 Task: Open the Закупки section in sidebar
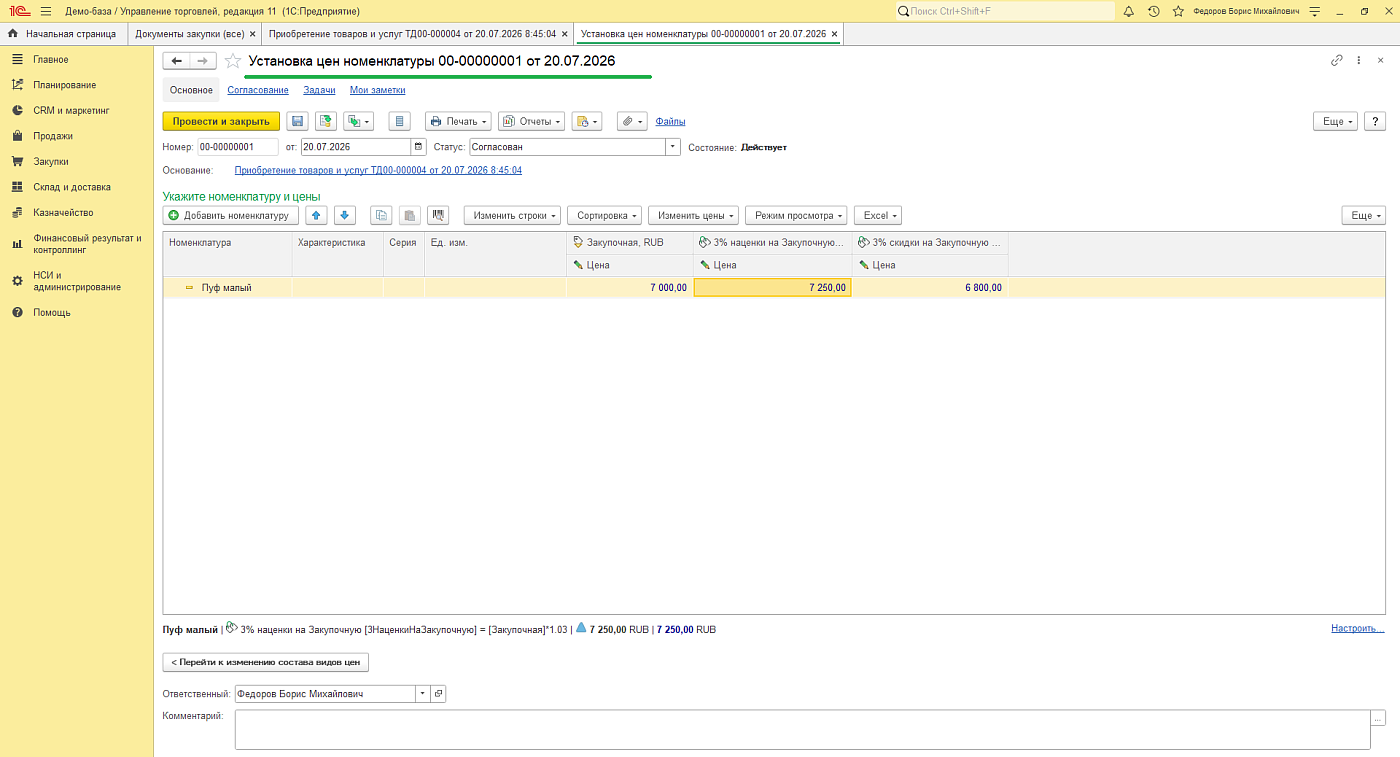(x=50, y=161)
